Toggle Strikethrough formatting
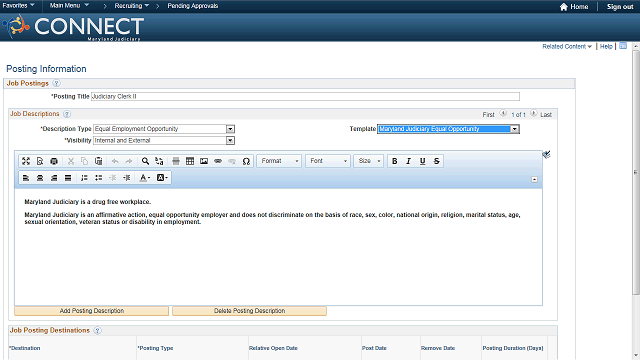Image resolution: width=640 pixels, height=360 pixels. point(436,161)
